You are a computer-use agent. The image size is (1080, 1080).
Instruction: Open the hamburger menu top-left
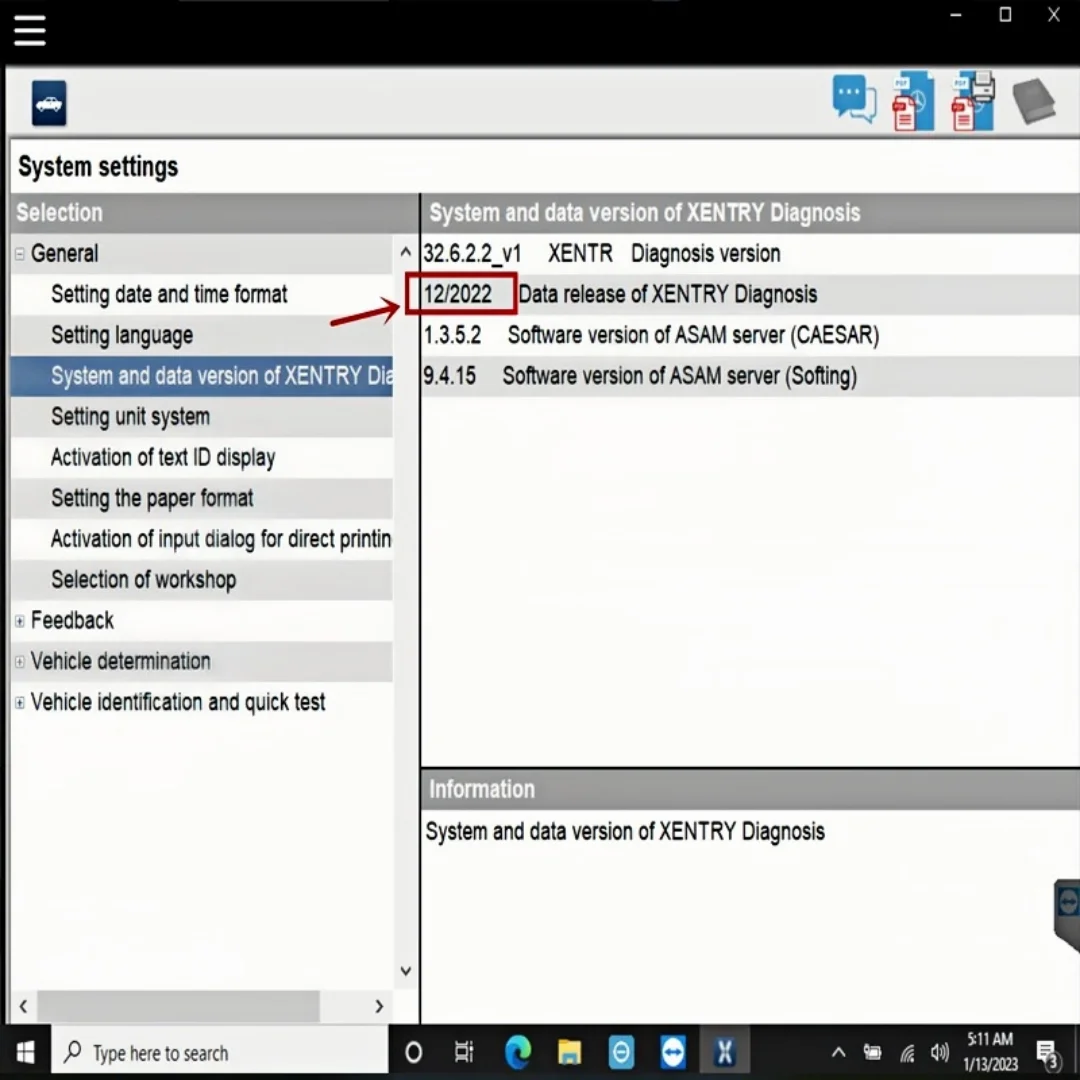pyautogui.click(x=30, y=30)
